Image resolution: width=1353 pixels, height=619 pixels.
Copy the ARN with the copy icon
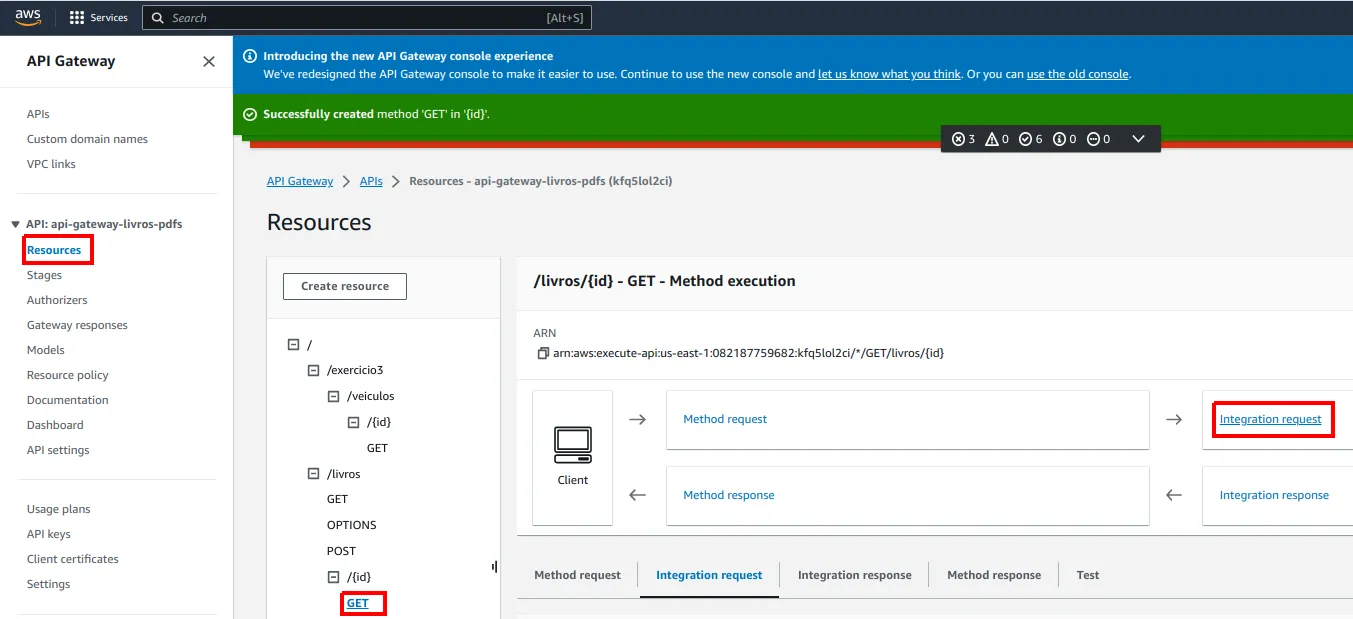coord(543,353)
